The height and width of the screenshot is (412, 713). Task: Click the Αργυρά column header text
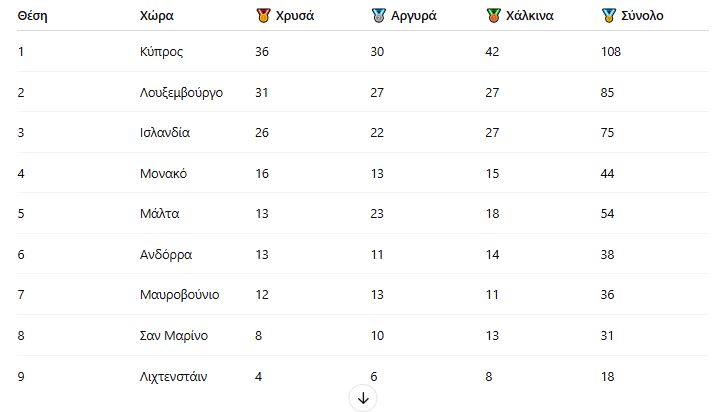point(414,16)
